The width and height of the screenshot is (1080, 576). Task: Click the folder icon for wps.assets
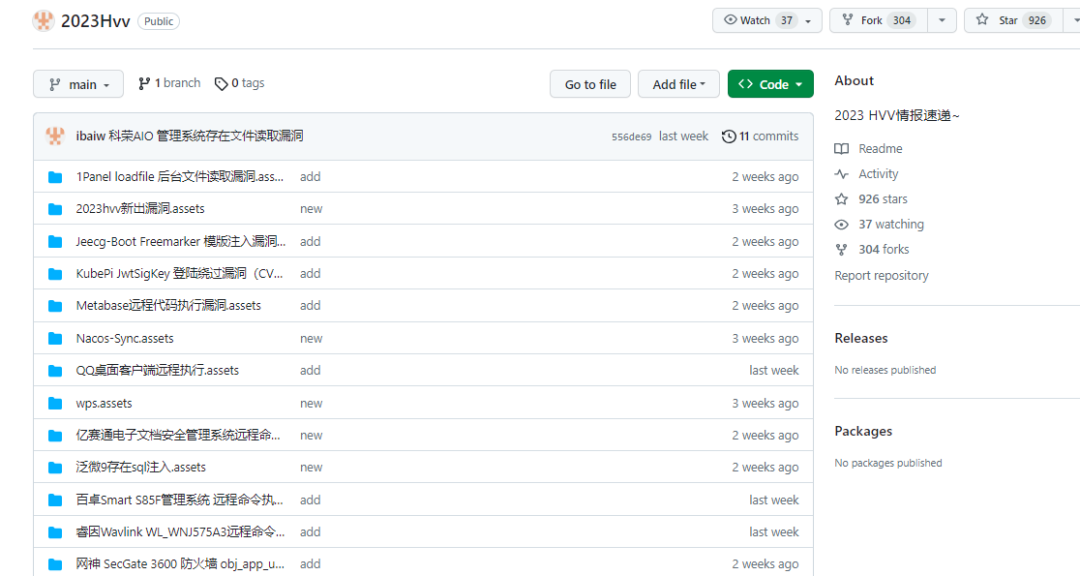[55, 404]
